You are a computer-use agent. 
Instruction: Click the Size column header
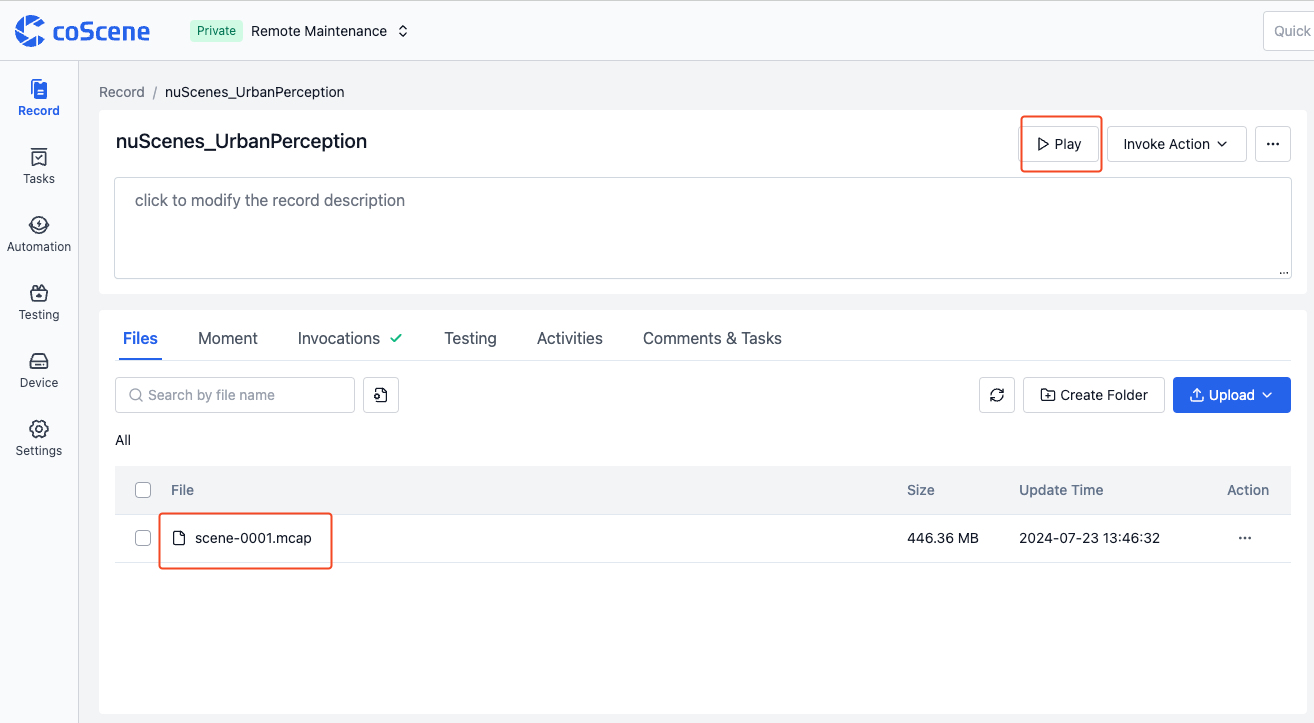click(921, 490)
